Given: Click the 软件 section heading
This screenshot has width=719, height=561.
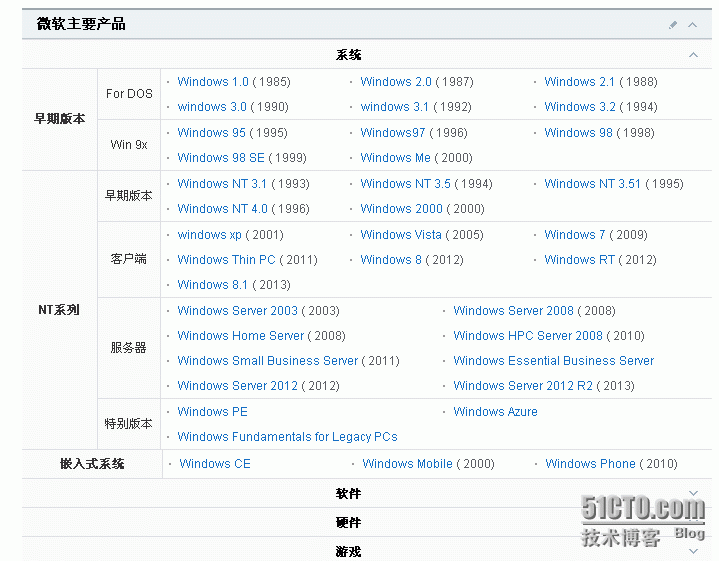Looking at the screenshot, I should pos(348,494).
